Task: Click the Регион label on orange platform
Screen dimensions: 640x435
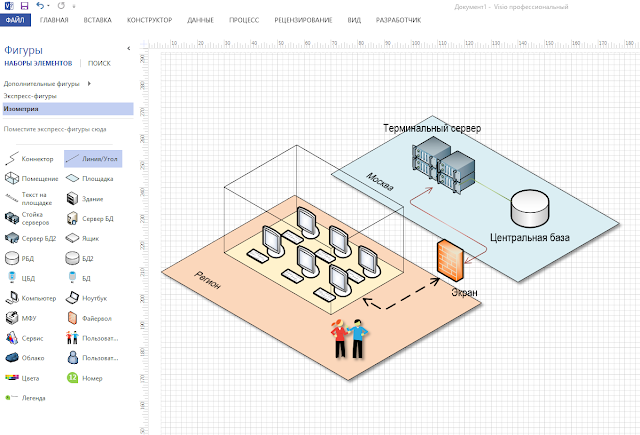Action: pos(207,280)
